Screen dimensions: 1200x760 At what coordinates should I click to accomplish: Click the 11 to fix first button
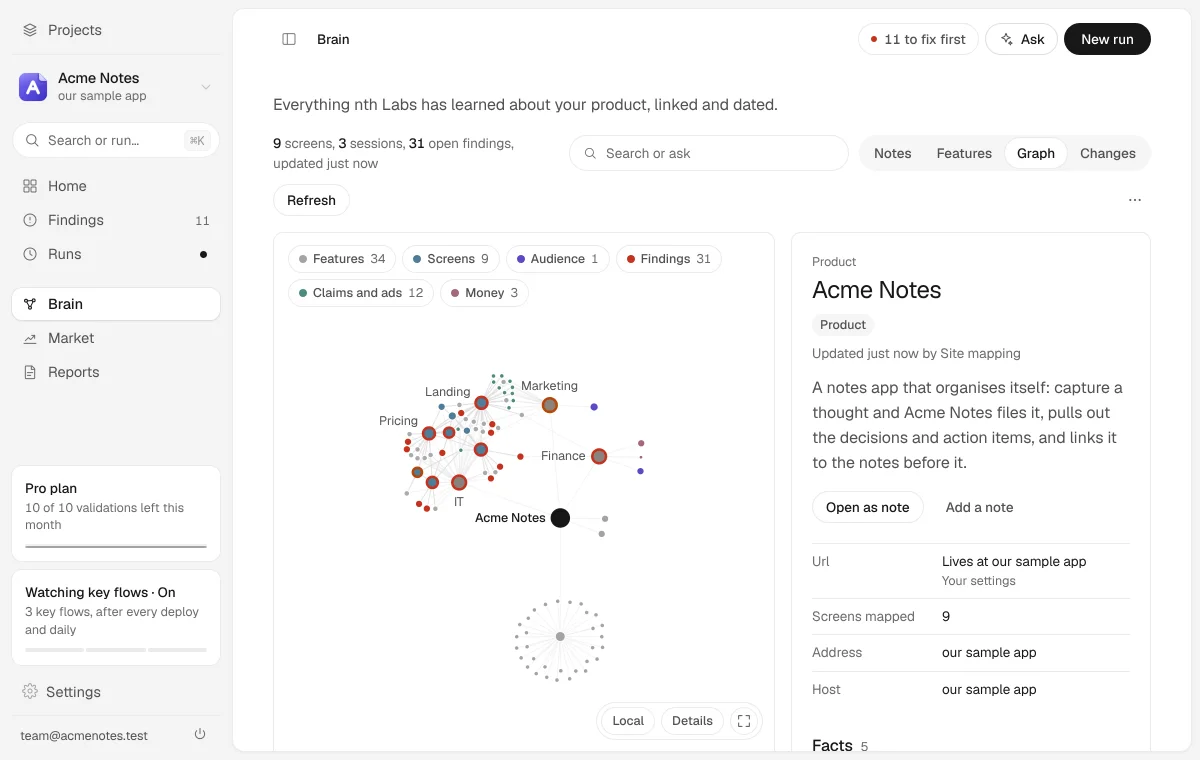(918, 39)
